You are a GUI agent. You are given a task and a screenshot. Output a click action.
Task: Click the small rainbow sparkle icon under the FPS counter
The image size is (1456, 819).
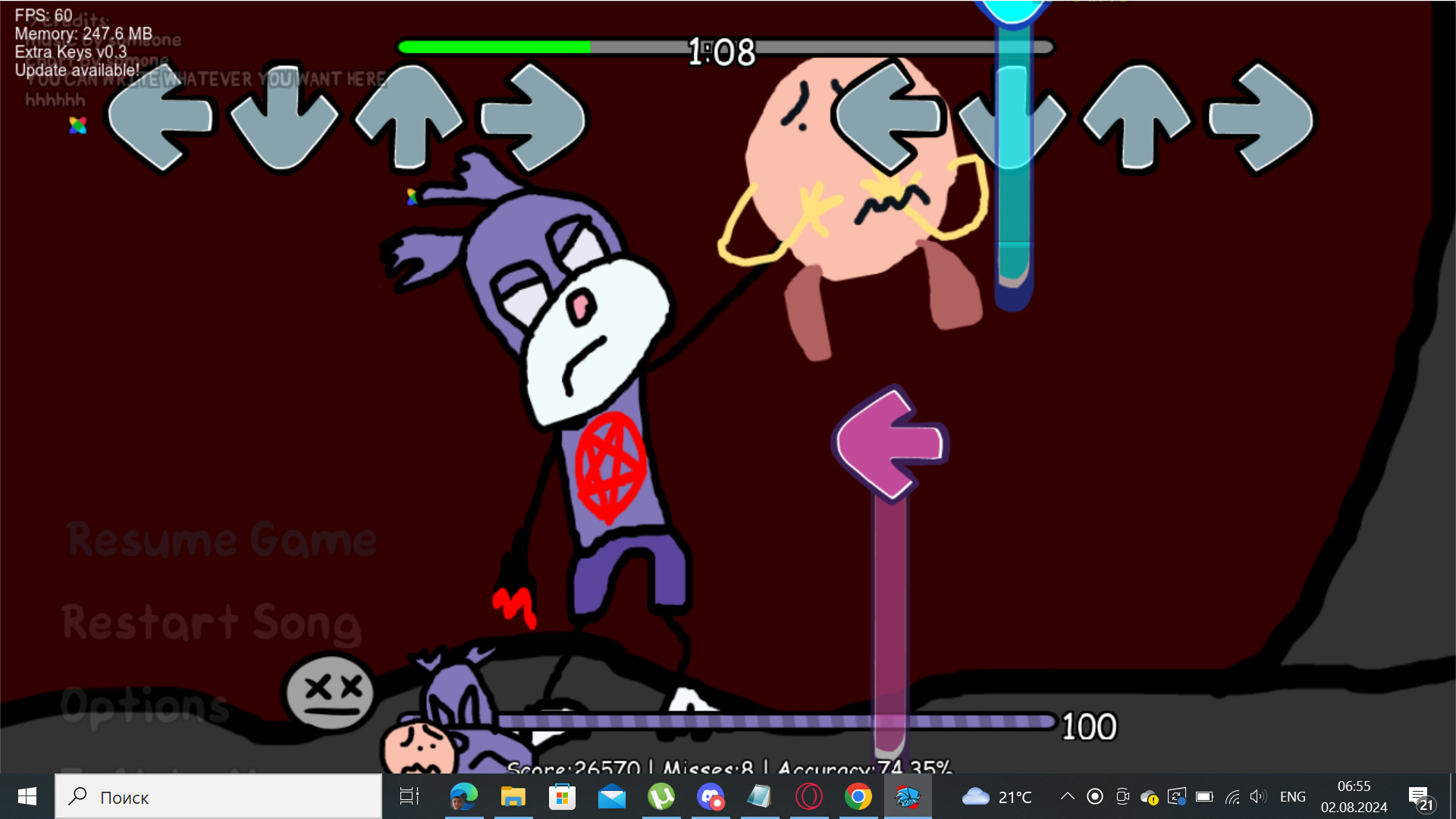(76, 125)
